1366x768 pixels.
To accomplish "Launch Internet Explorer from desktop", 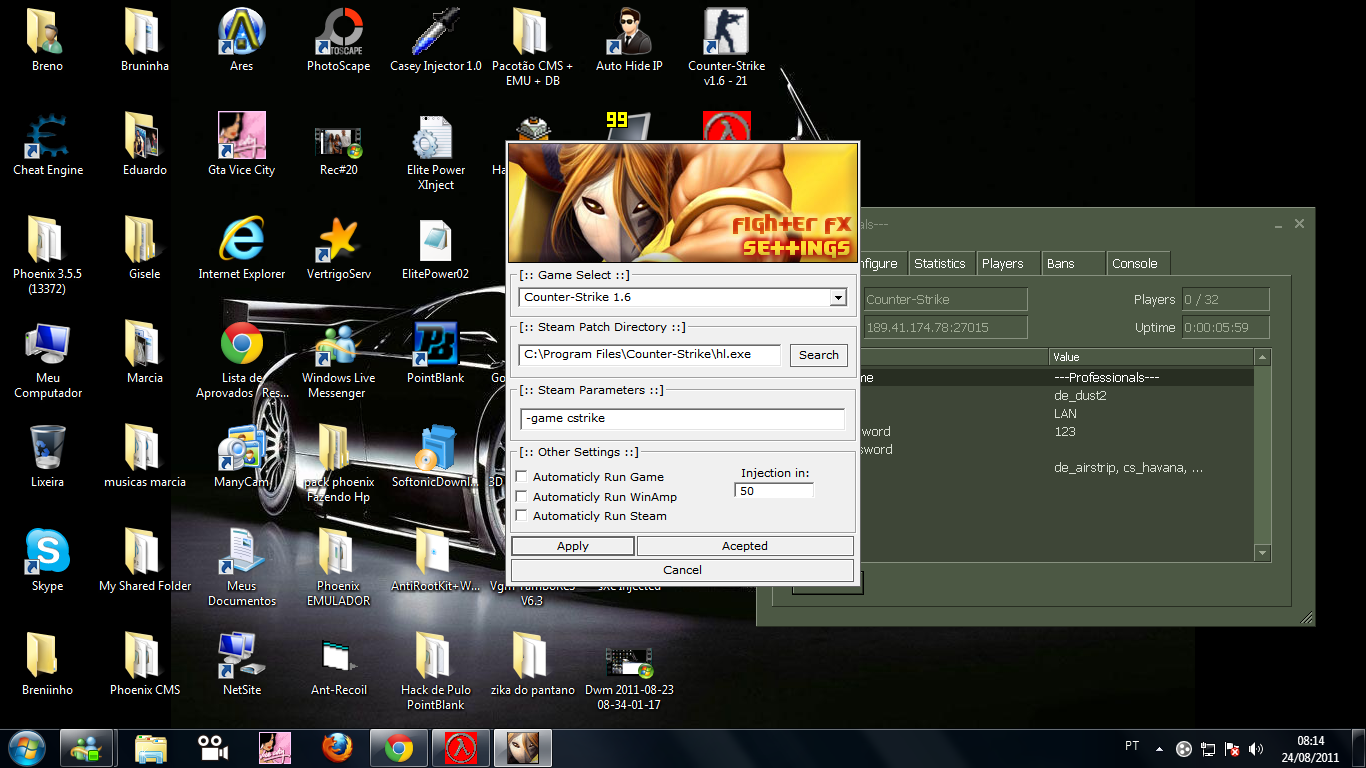I will pos(241,249).
